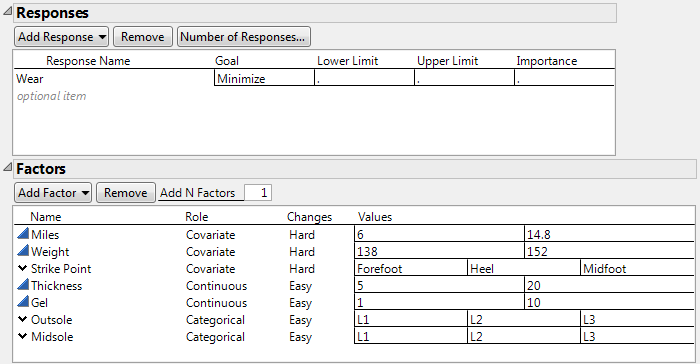Edit Gel low value 1
Viewport: 700px width, 364px height.
coord(439,302)
